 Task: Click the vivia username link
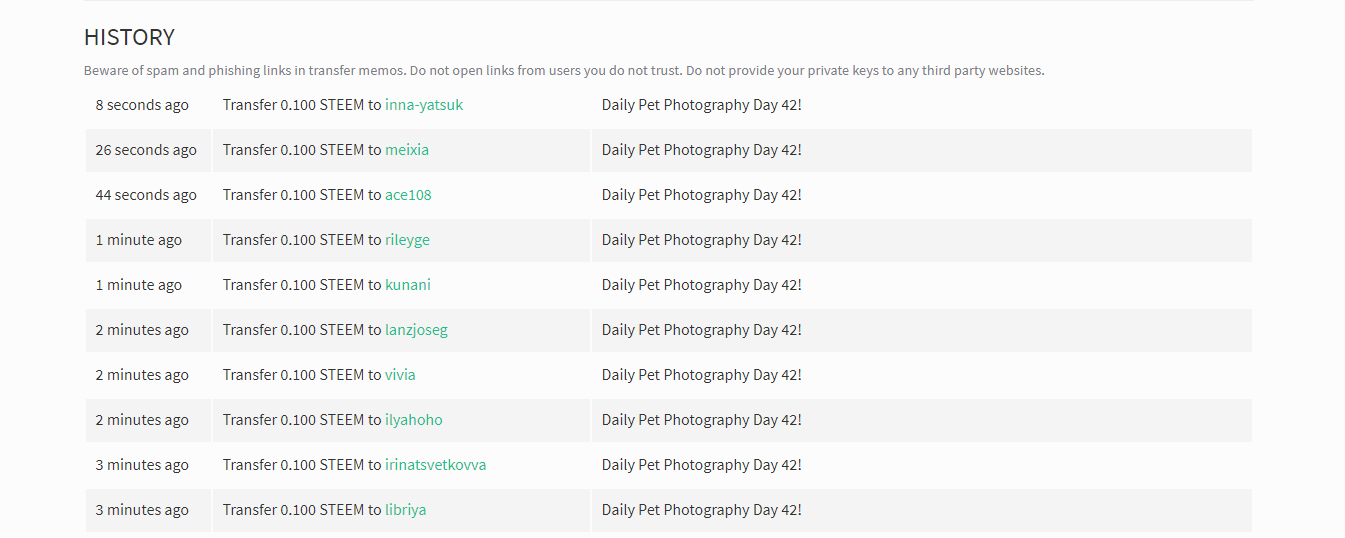400,375
